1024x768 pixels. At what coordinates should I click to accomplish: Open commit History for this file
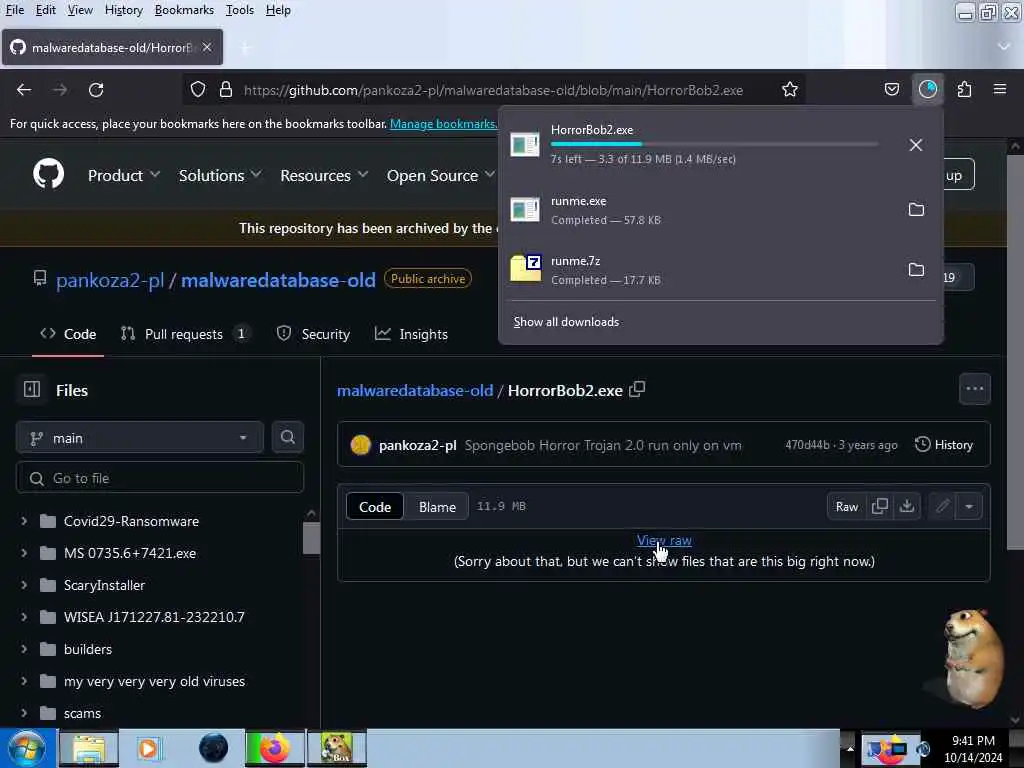click(x=944, y=445)
